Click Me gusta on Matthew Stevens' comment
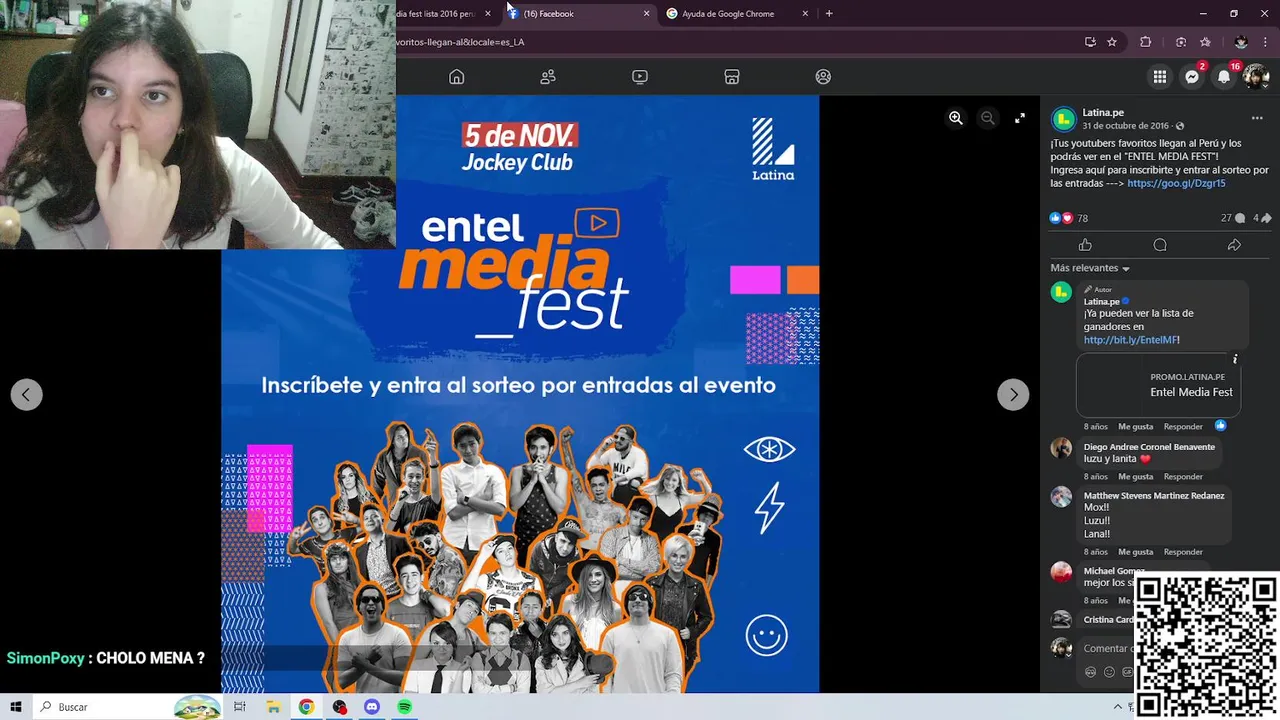The width and height of the screenshot is (1280, 720). [x=1136, y=552]
